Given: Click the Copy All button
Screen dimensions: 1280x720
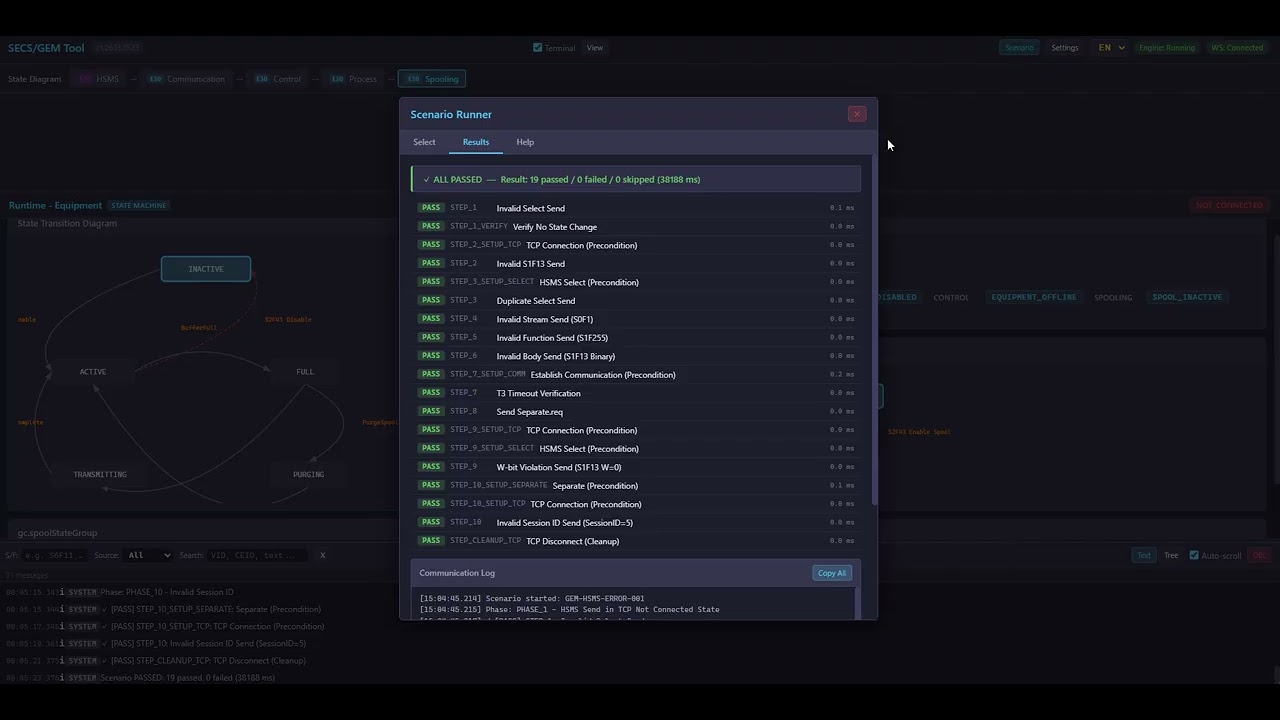Looking at the screenshot, I should pos(832,573).
